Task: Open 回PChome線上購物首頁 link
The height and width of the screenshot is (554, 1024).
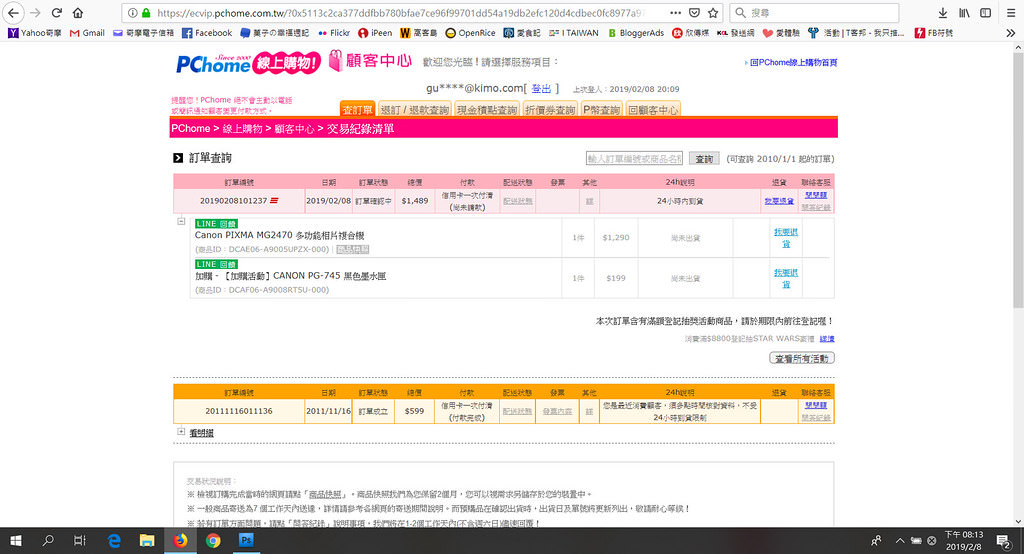Action: (793, 63)
